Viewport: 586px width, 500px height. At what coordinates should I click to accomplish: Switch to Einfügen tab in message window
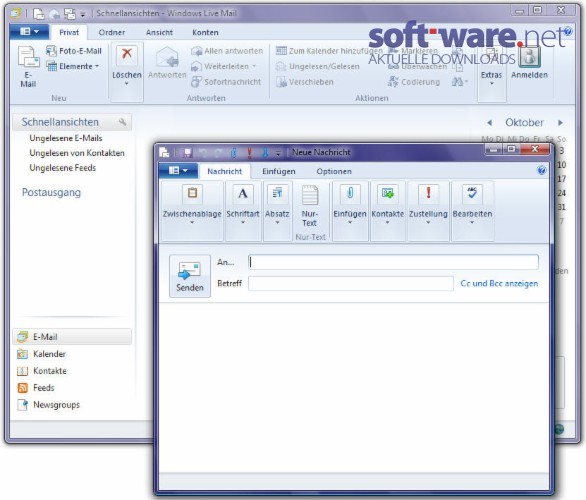pyautogui.click(x=279, y=171)
